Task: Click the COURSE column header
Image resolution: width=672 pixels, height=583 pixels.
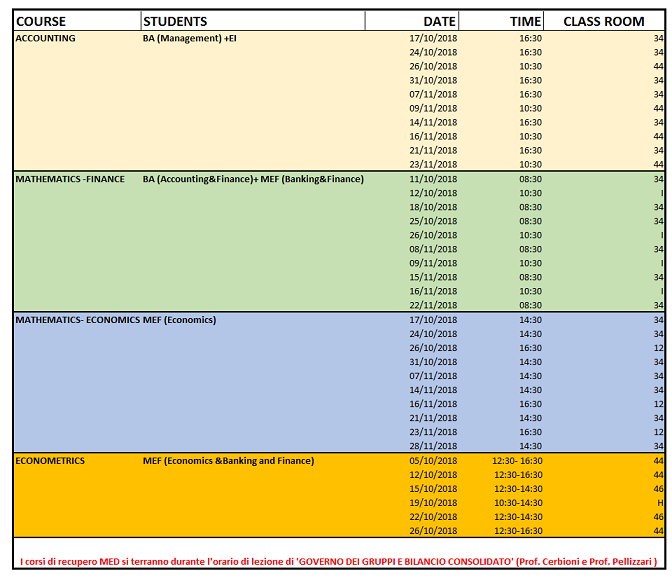Action: [41, 21]
